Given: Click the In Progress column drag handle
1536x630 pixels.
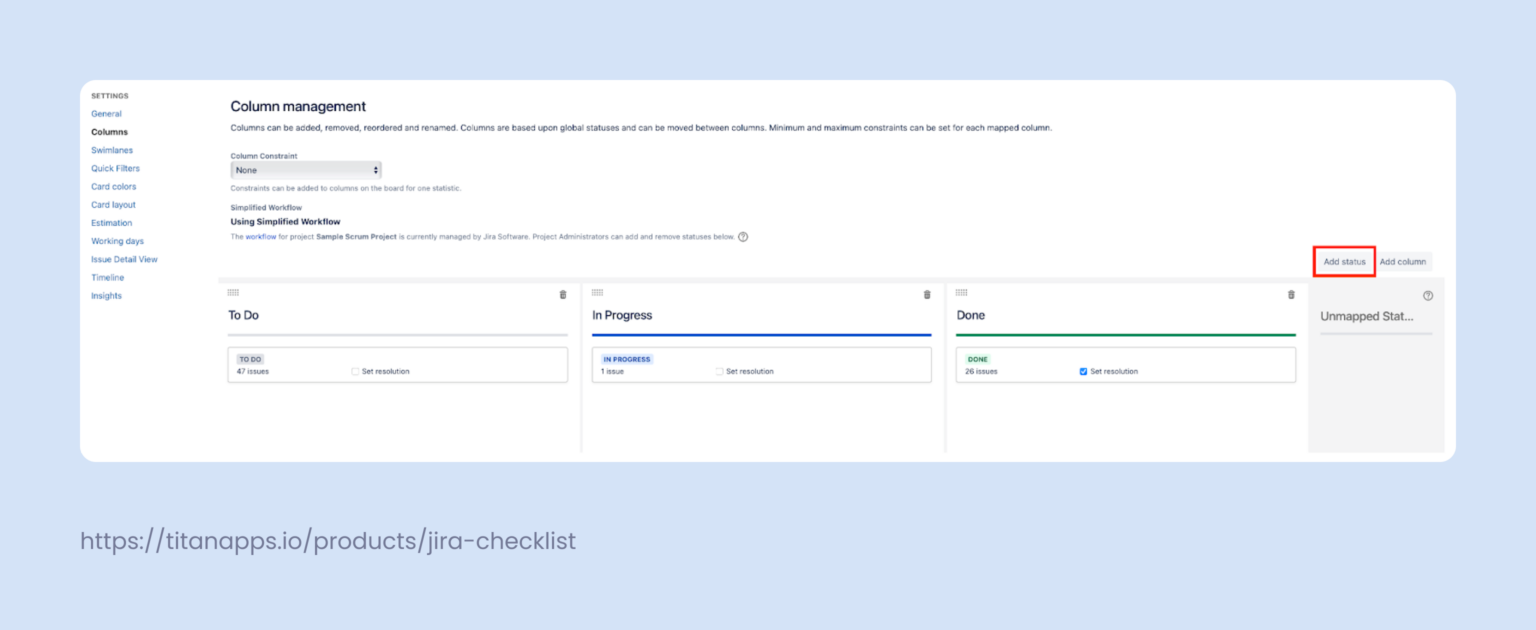Looking at the screenshot, I should click(x=598, y=292).
